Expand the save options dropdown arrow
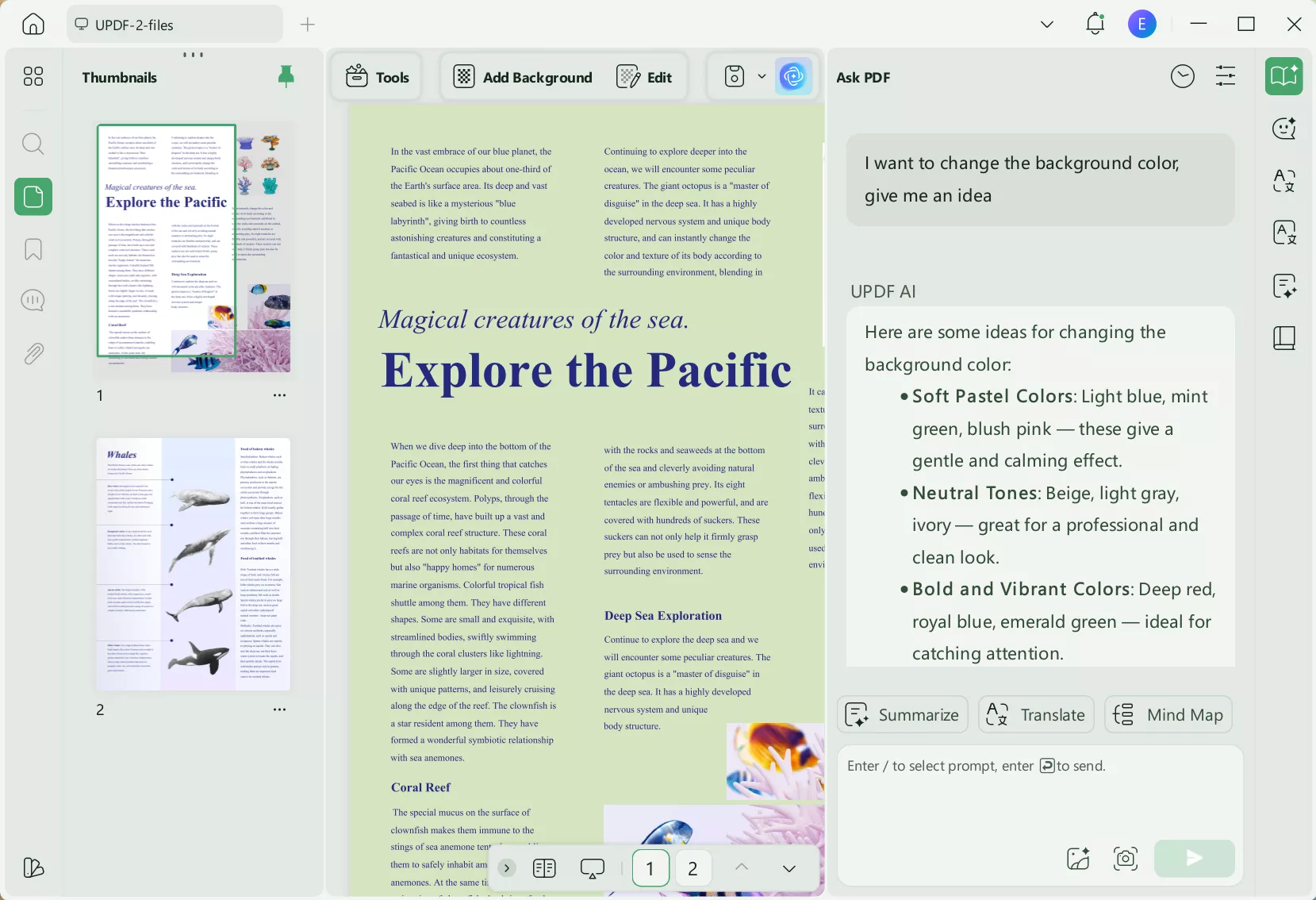 coord(762,77)
